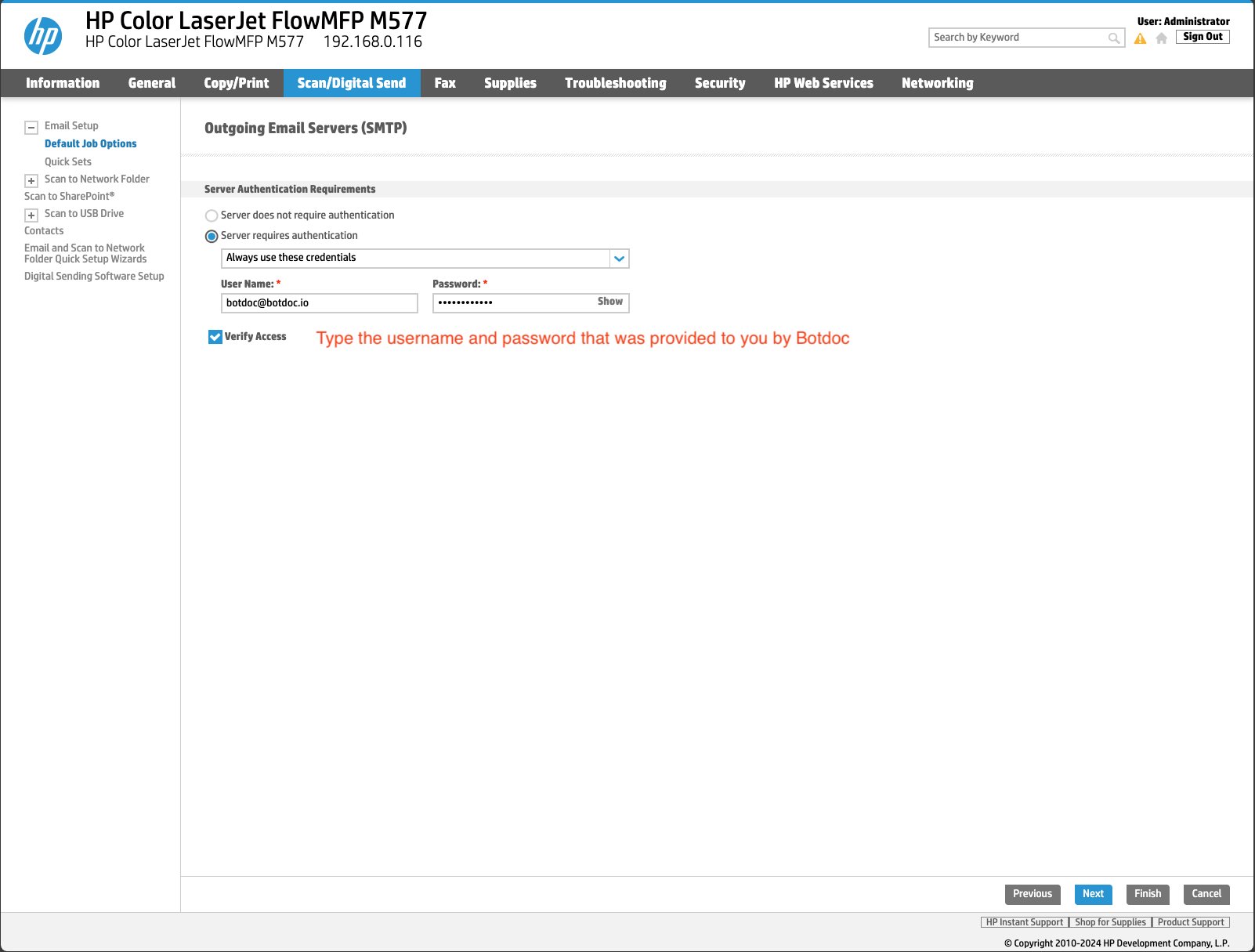Go to home via house icon
1255x952 pixels.
click(x=1161, y=38)
